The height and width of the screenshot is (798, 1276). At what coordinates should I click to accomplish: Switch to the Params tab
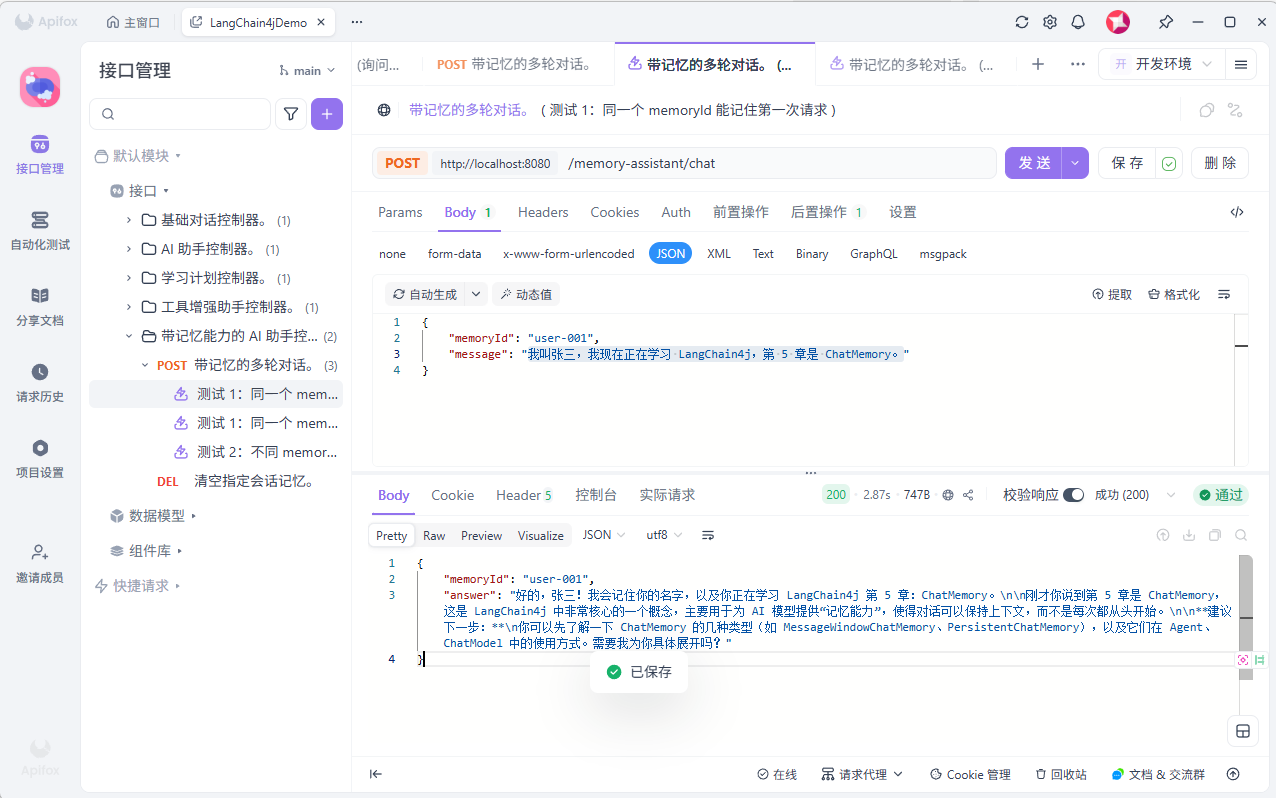(x=400, y=212)
